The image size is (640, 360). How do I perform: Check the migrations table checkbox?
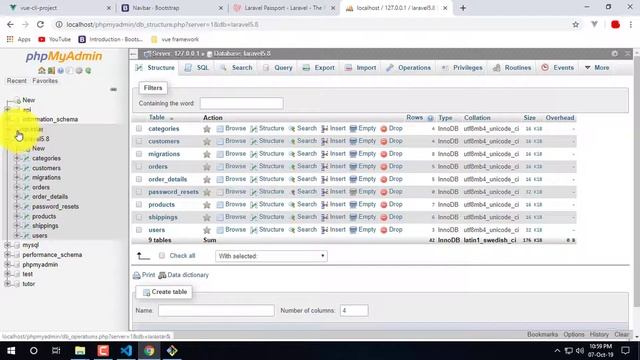pyautogui.click(x=139, y=154)
